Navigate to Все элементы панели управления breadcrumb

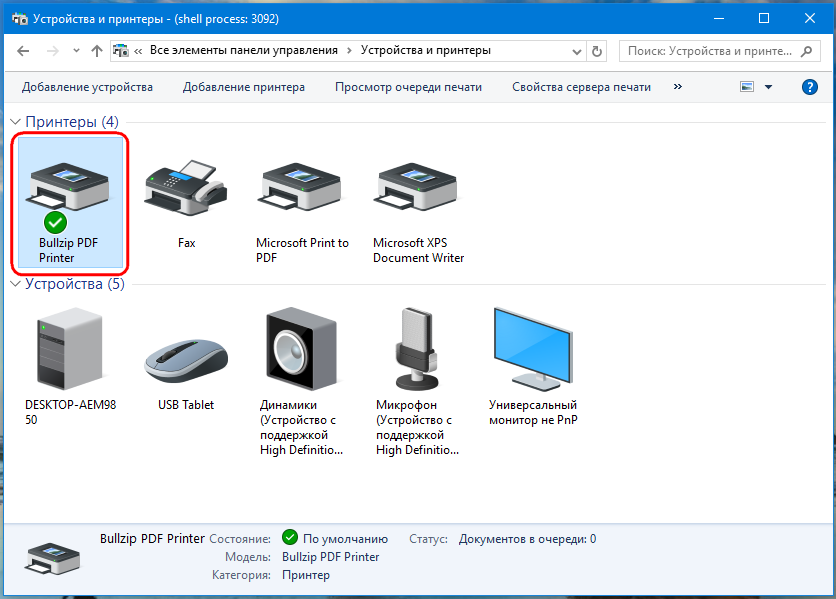click(x=244, y=50)
